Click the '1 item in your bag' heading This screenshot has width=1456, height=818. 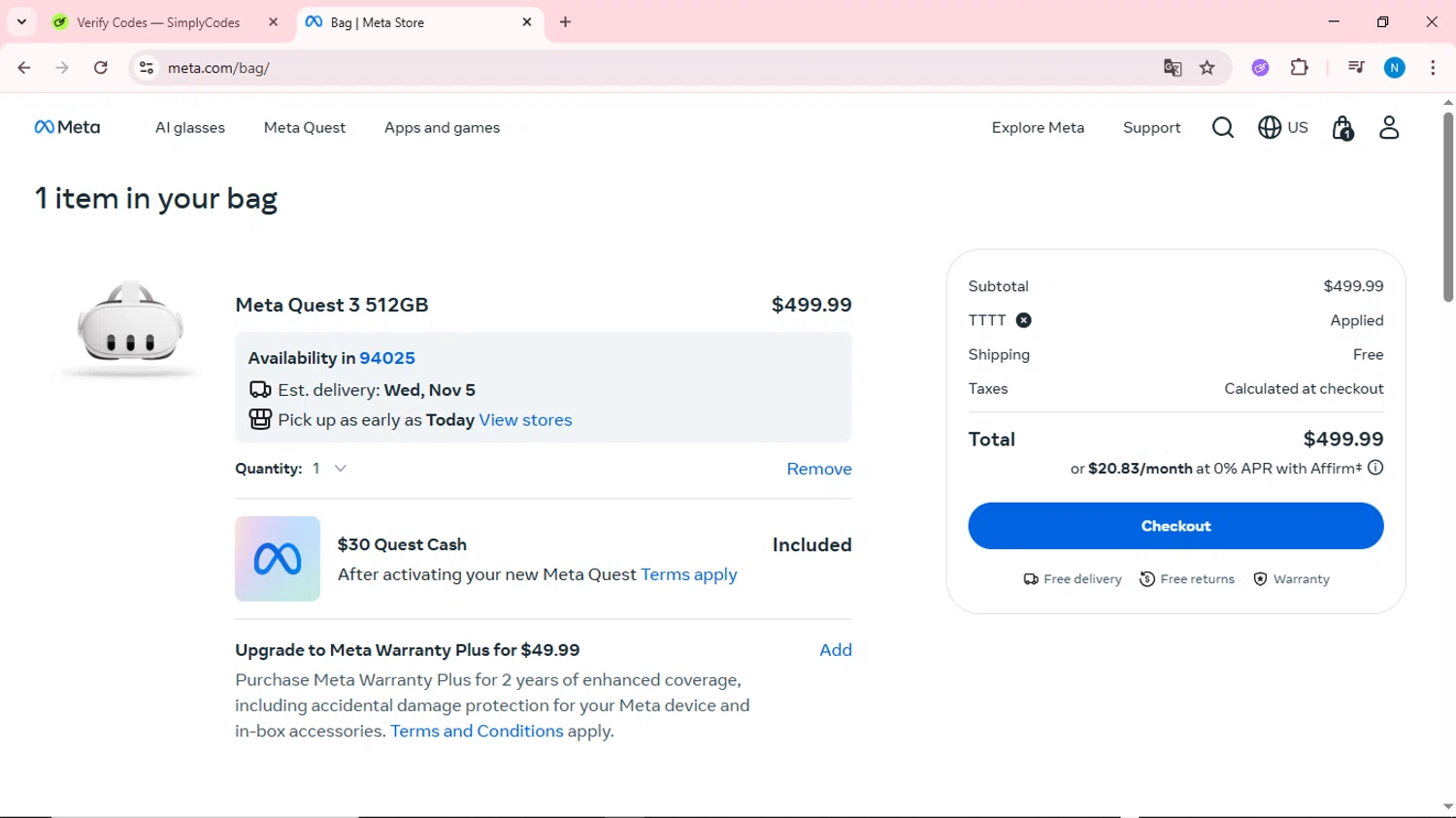(156, 199)
